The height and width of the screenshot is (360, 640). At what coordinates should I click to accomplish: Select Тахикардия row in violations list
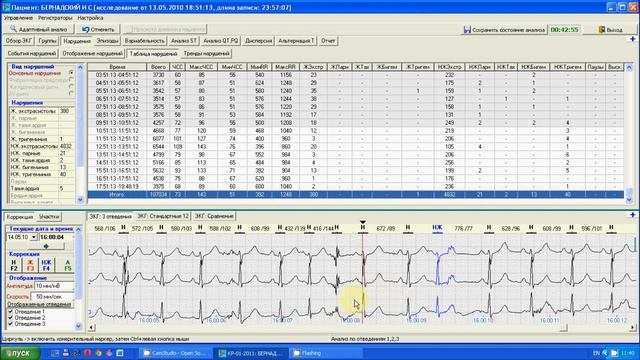(41, 189)
